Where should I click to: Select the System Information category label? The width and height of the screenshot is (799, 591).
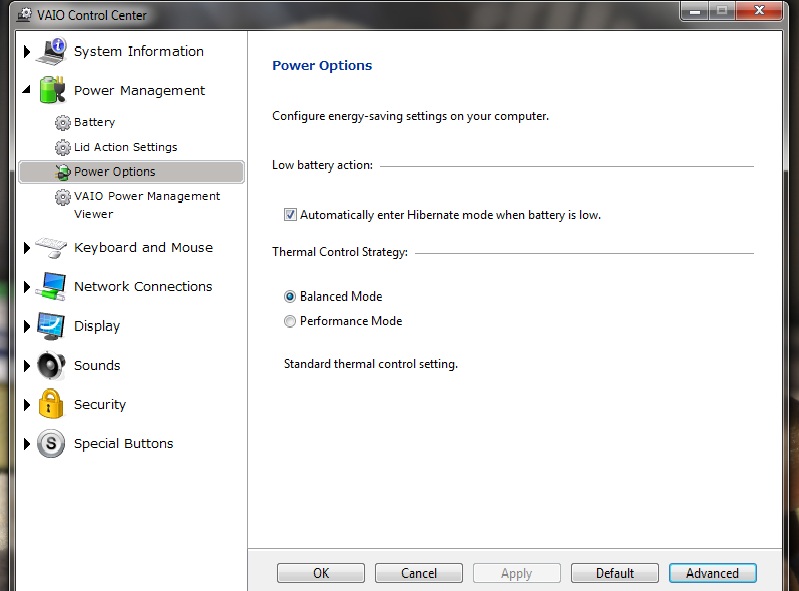pos(139,51)
